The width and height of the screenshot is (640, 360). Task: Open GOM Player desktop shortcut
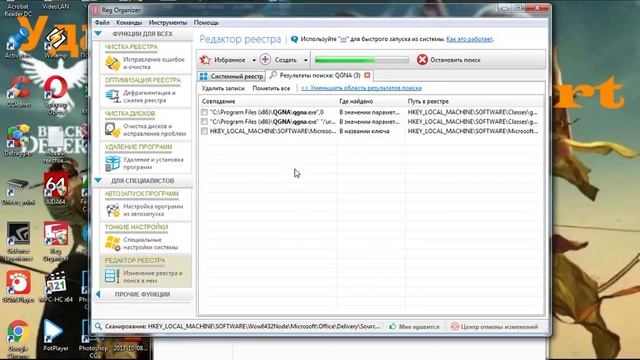pos(18,286)
